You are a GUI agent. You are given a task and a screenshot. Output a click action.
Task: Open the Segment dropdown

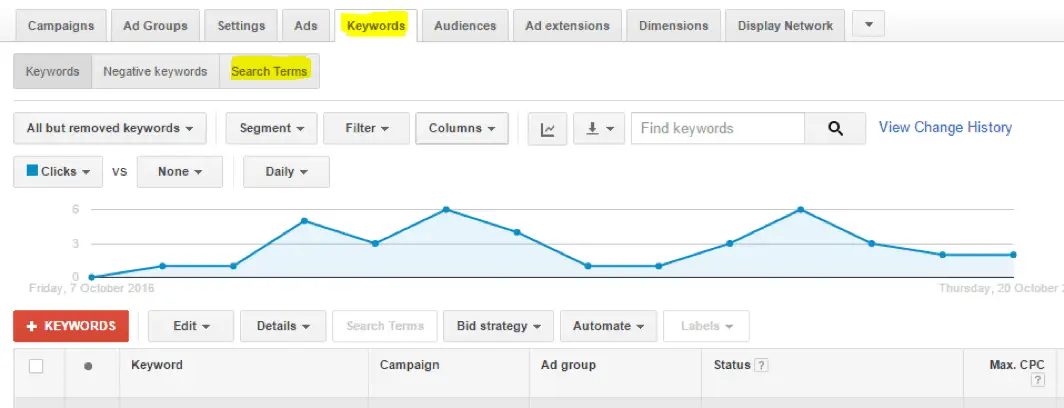271,128
